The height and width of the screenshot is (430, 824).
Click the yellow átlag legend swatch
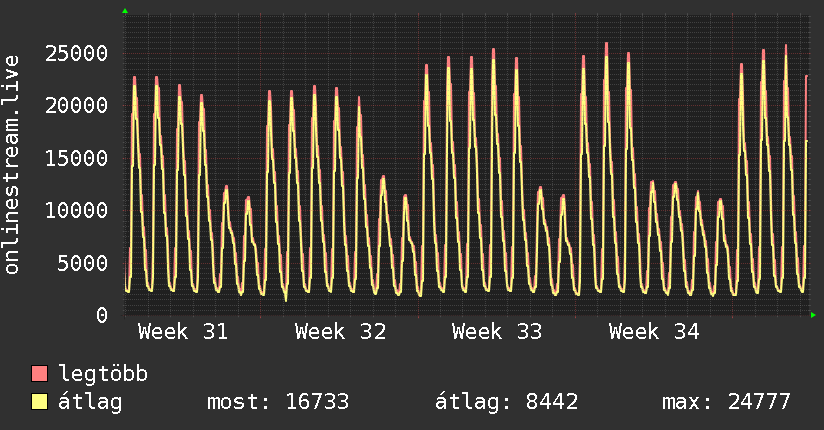pyautogui.click(x=39, y=402)
